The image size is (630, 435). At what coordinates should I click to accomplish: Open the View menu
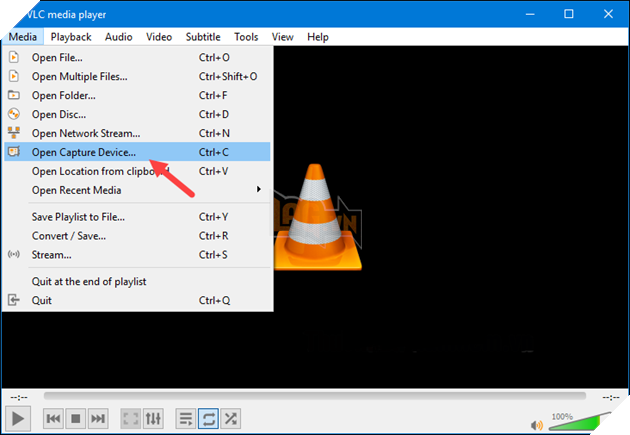pyautogui.click(x=282, y=37)
